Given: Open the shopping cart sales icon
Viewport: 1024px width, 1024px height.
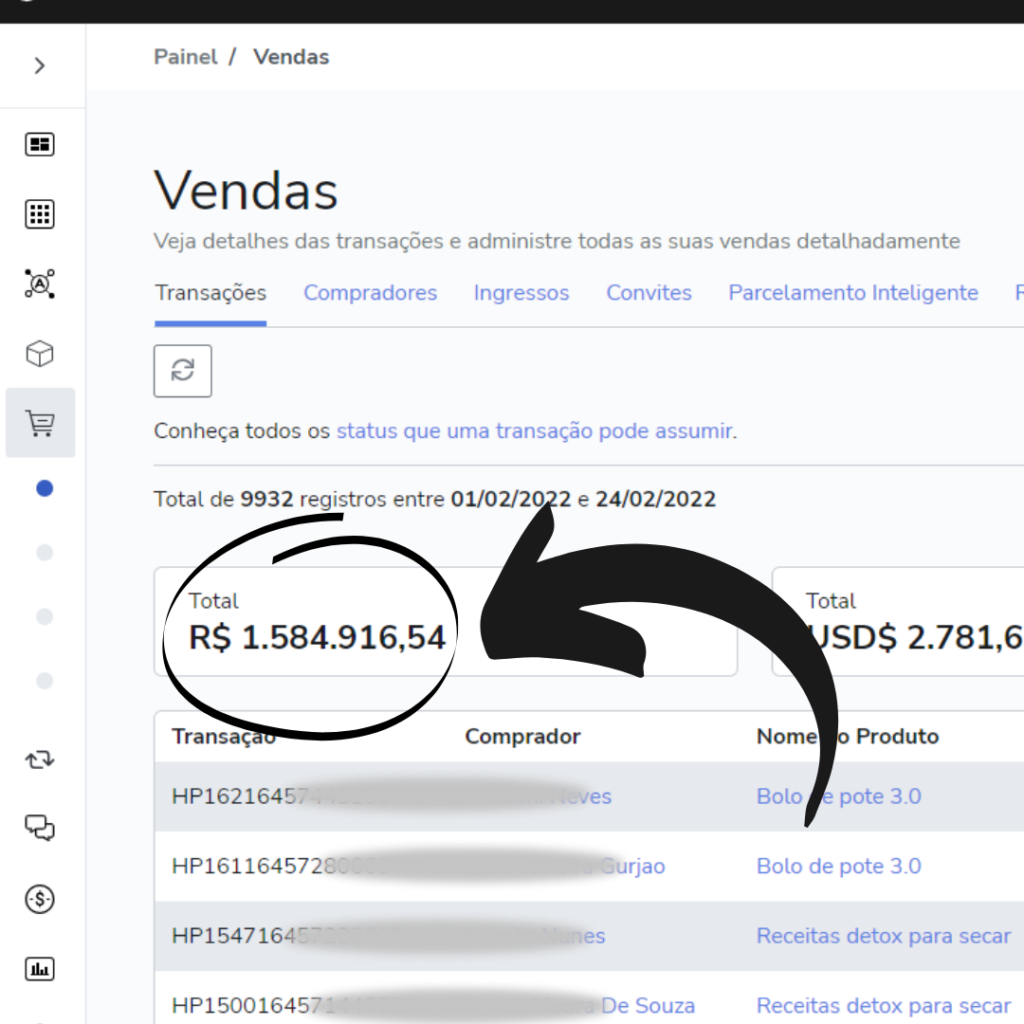Looking at the screenshot, I should pyautogui.click(x=40, y=424).
